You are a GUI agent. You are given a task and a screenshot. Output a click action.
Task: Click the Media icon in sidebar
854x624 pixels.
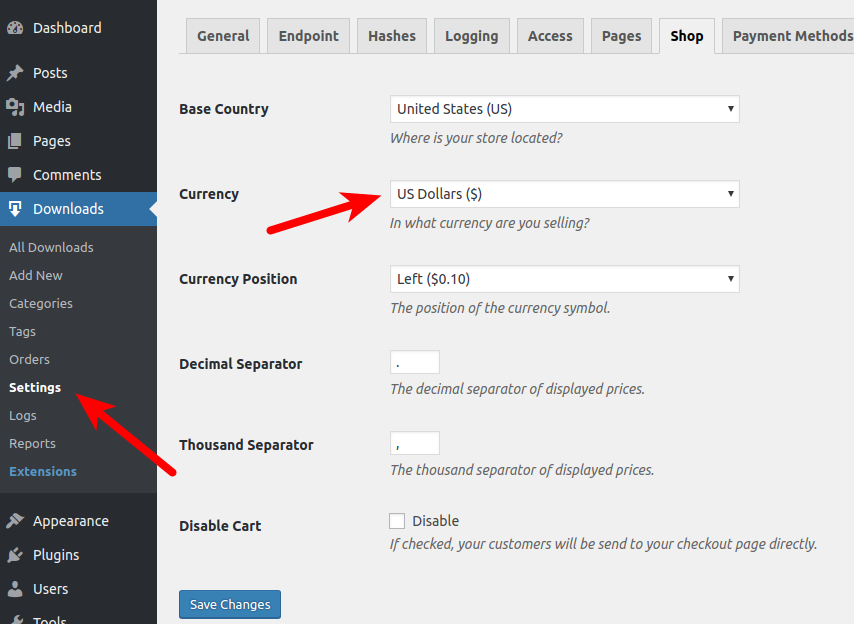[x=15, y=107]
